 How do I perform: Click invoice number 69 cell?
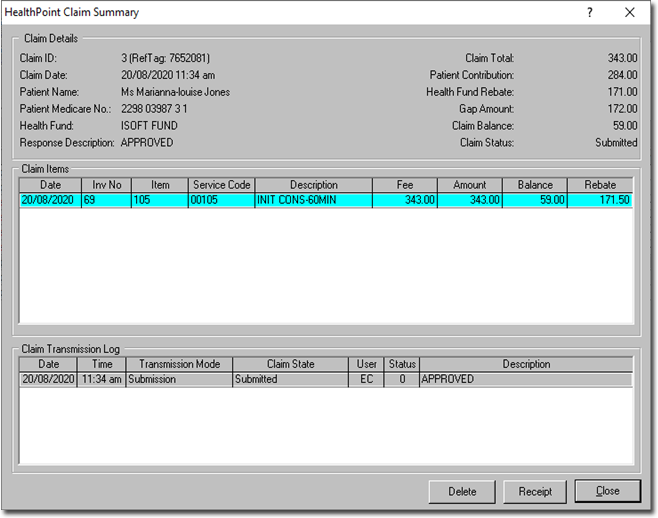click(x=107, y=200)
